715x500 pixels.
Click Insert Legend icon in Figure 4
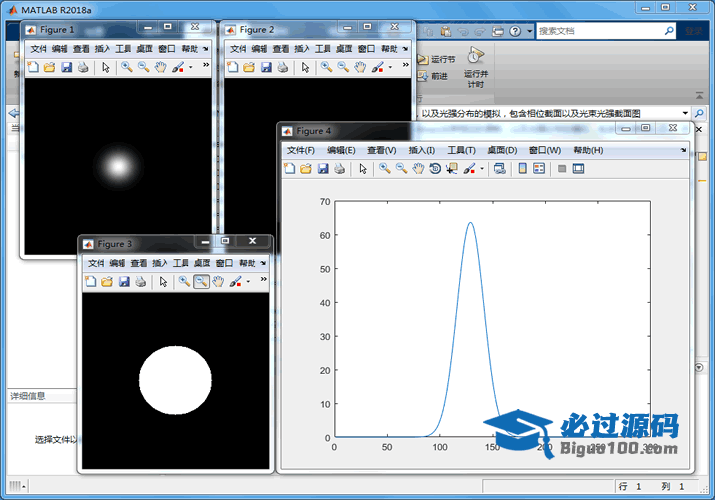pos(539,169)
